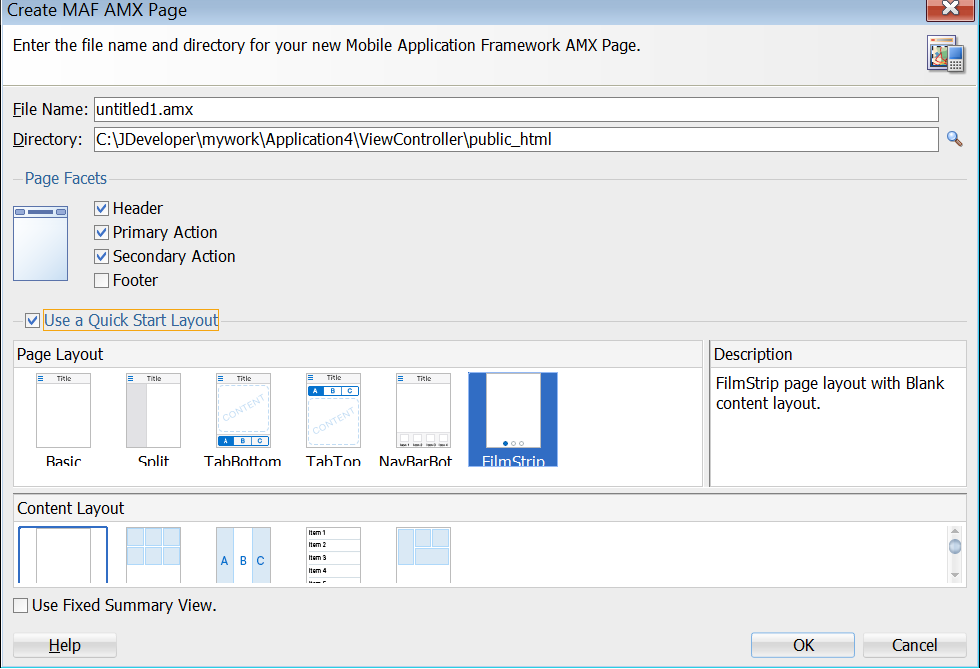Click the content layout scrollbar down arrow
The height and width of the screenshot is (669, 980).
(954, 575)
